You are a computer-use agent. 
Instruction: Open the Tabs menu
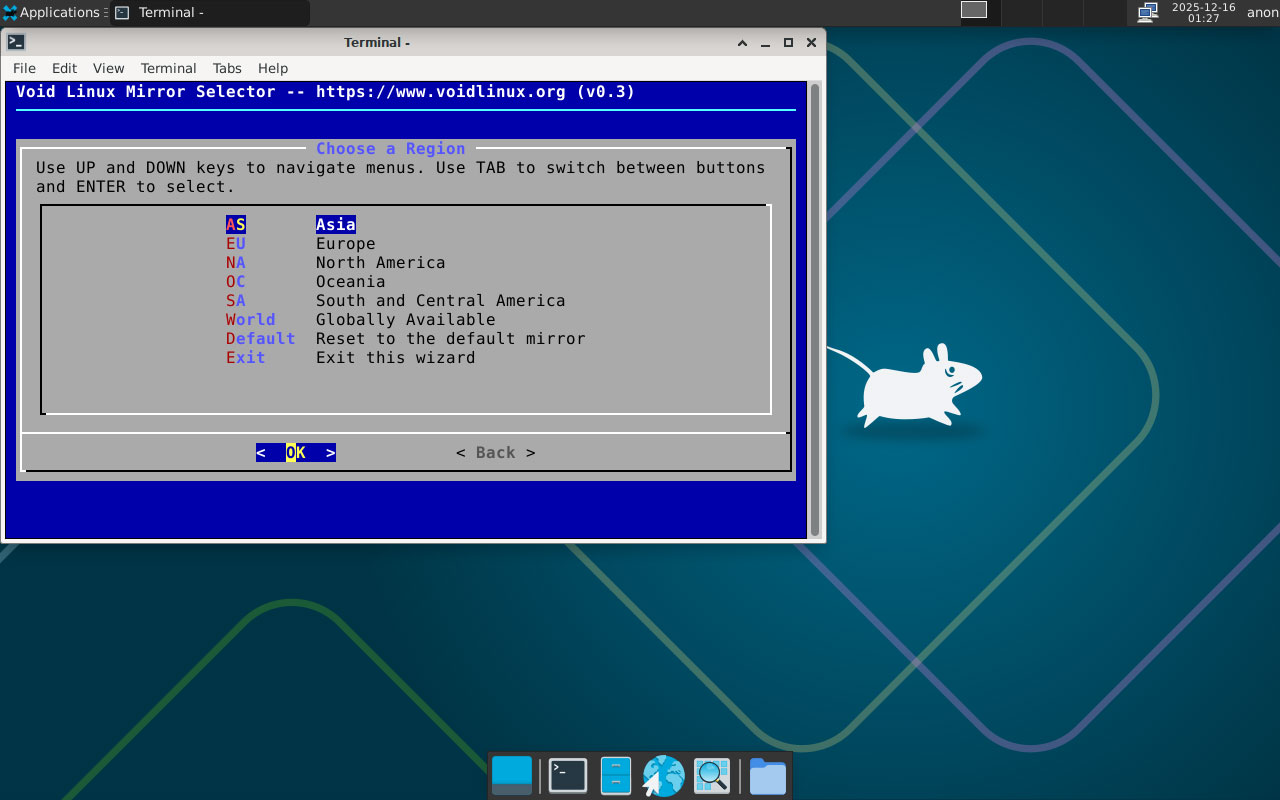(x=227, y=68)
